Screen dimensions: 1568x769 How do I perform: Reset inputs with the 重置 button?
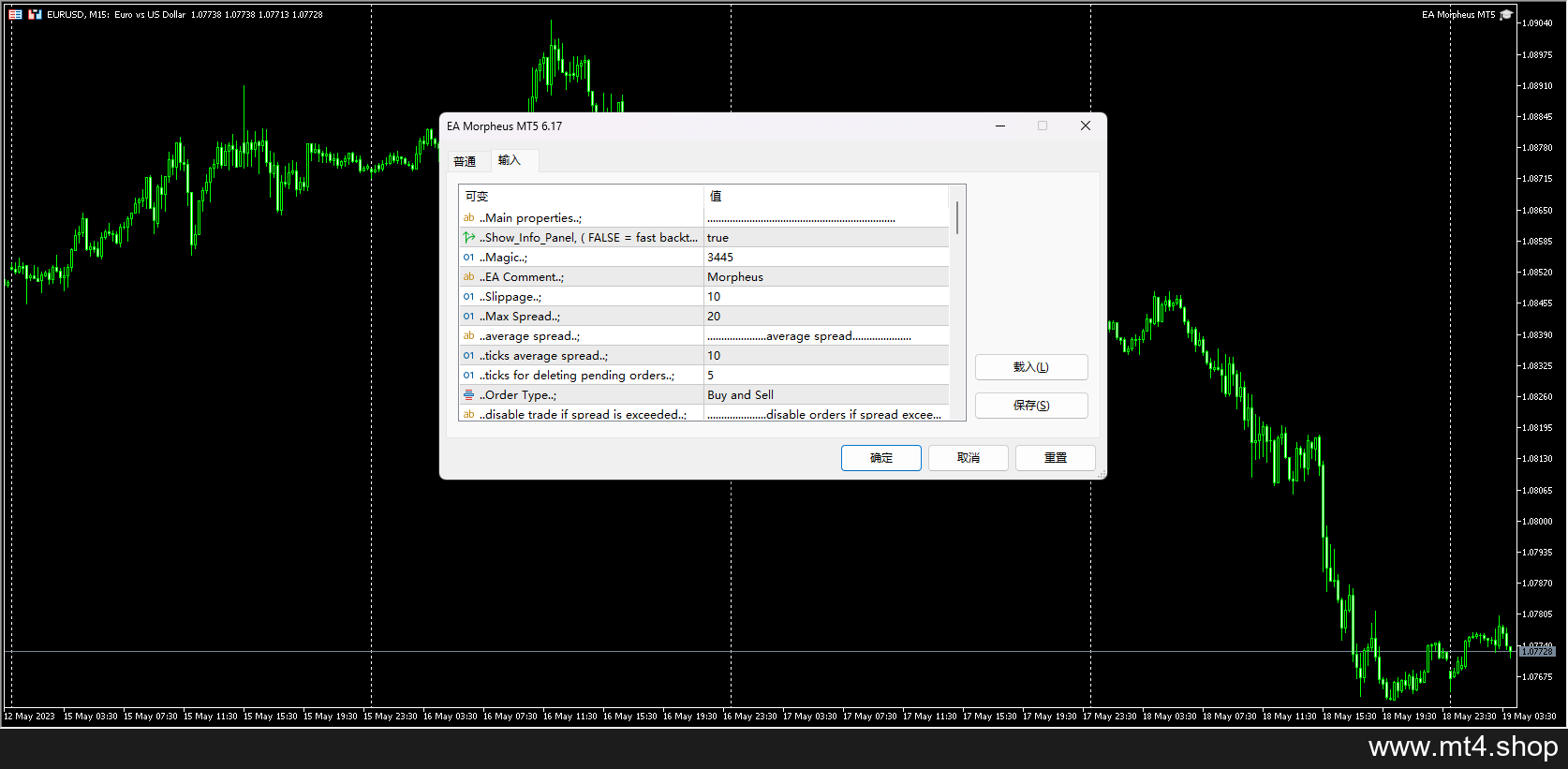(1056, 458)
